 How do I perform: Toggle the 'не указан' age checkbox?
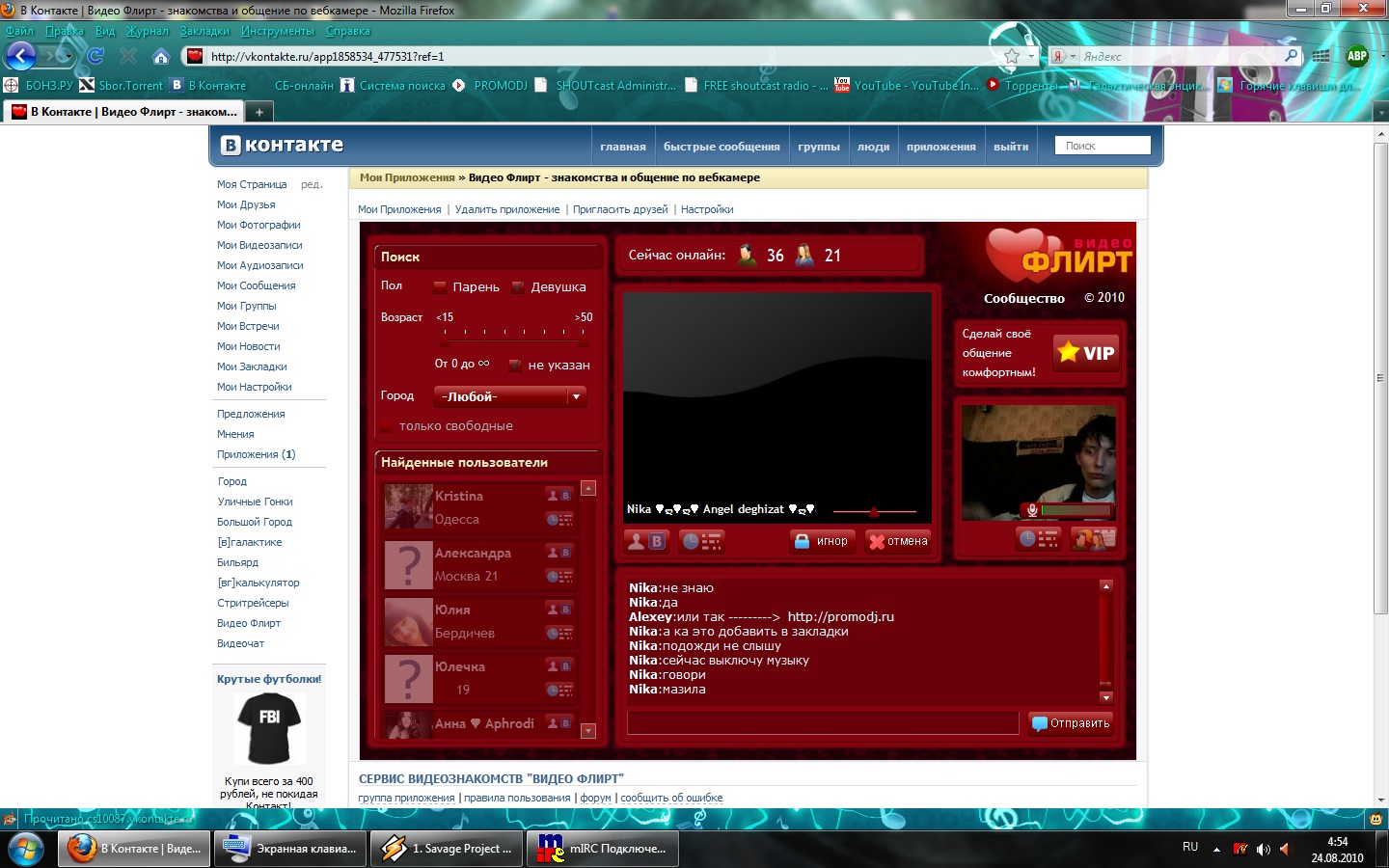pyautogui.click(x=515, y=365)
